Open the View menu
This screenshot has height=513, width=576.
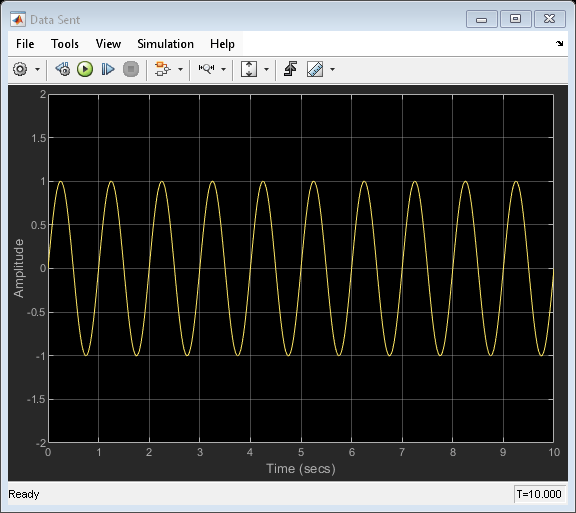[108, 44]
